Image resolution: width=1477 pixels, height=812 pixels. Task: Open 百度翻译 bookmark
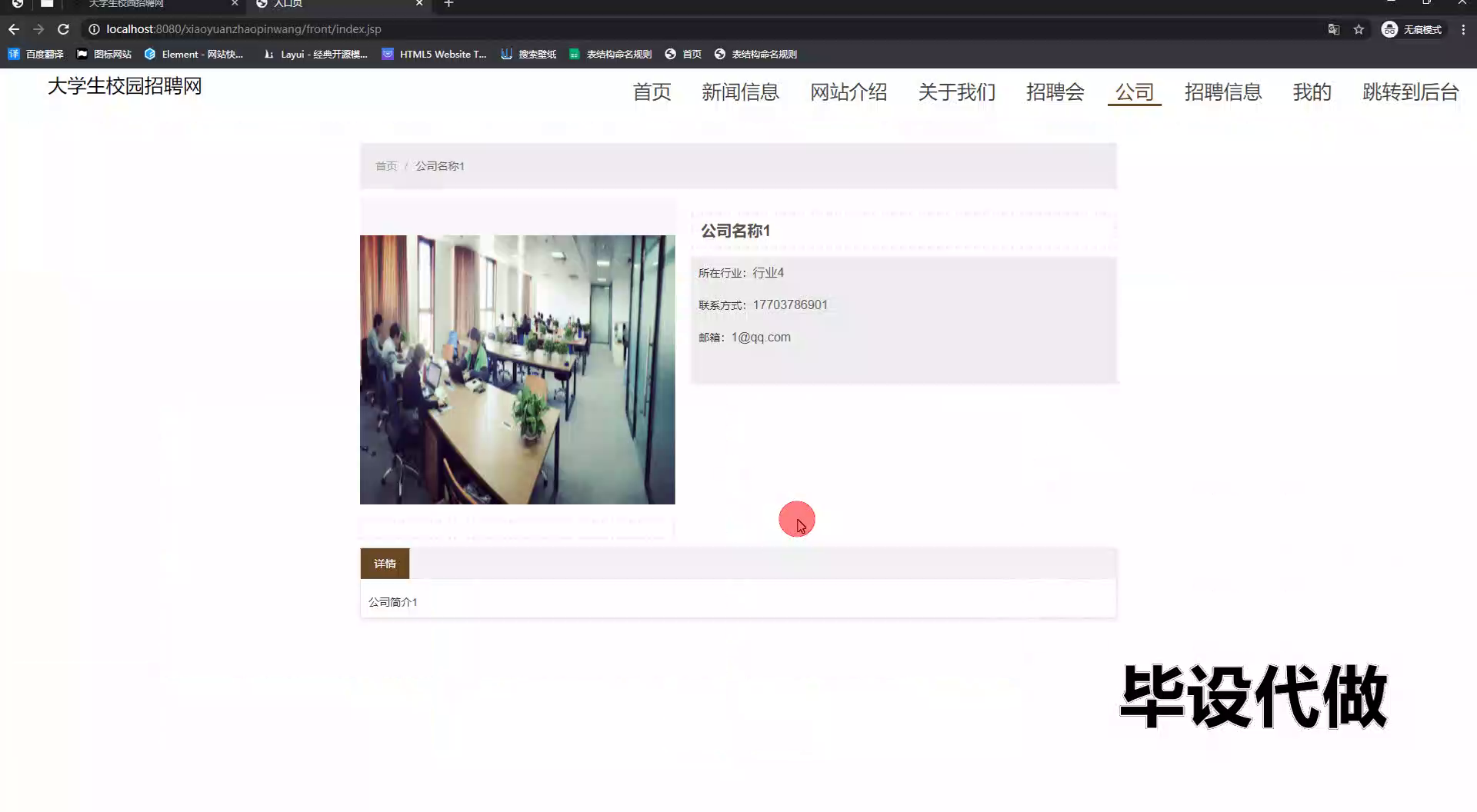(36, 54)
